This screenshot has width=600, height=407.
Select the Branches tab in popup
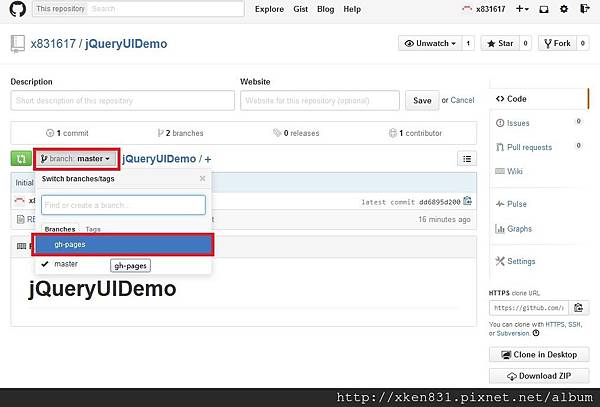pyautogui.click(x=60, y=229)
